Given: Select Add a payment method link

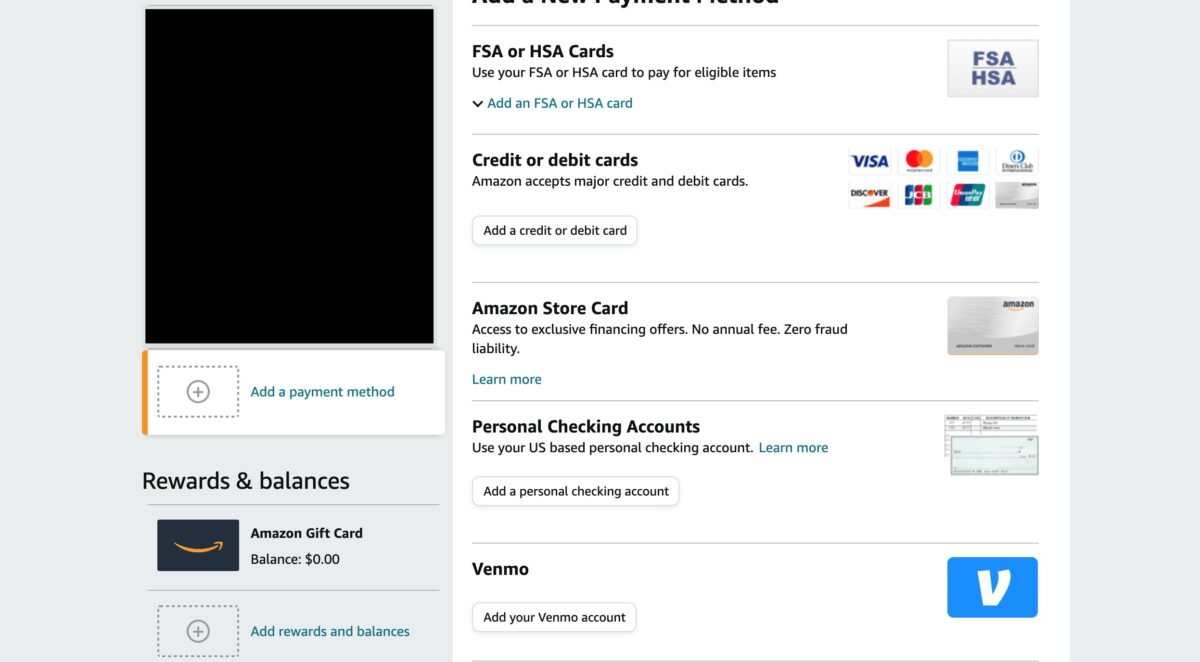Looking at the screenshot, I should tap(322, 392).
